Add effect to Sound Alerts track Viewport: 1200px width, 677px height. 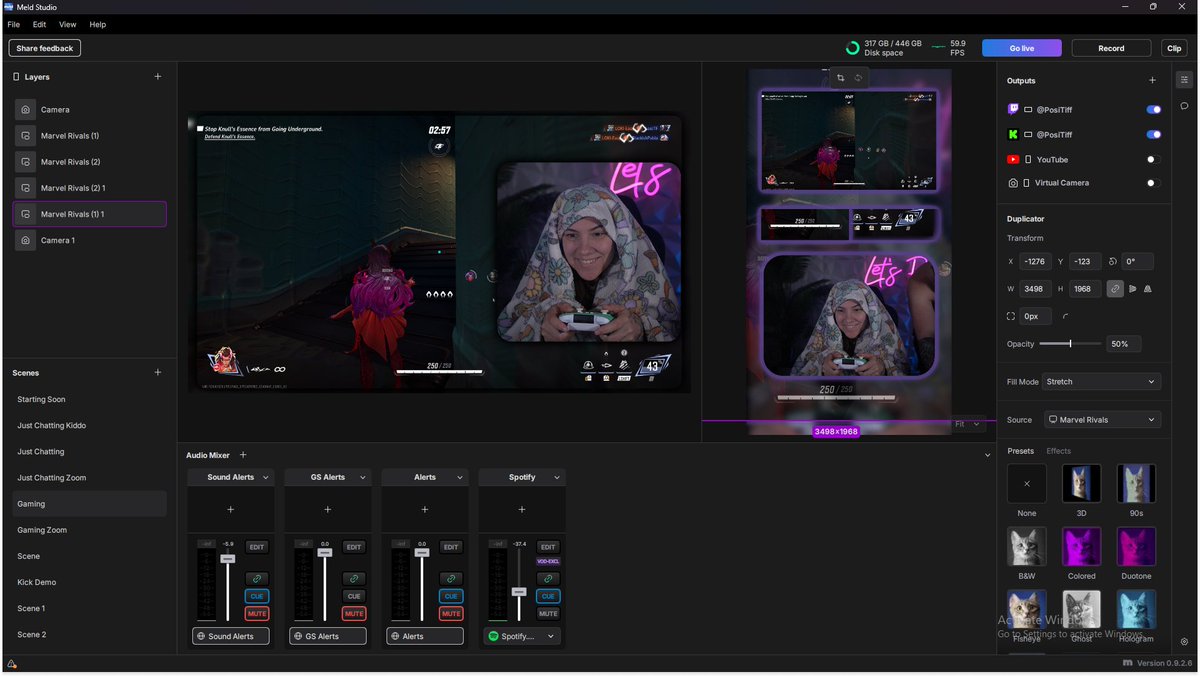(230, 510)
